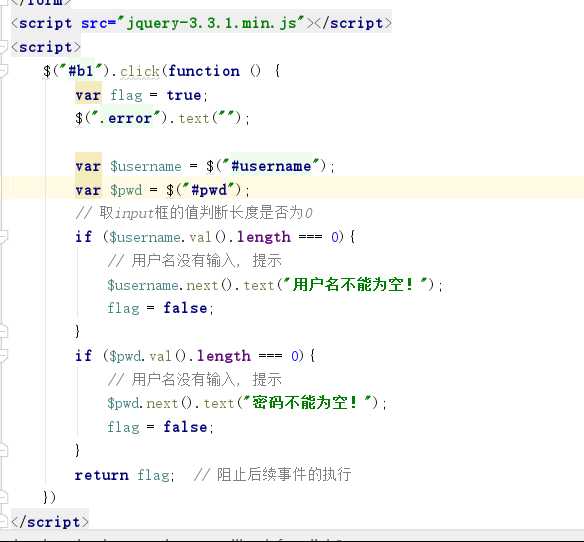Fold the $pwd if-block gutter marker
Image resolution: width=584 pixels, height=542 pixels.
pyautogui.click(x=3, y=356)
